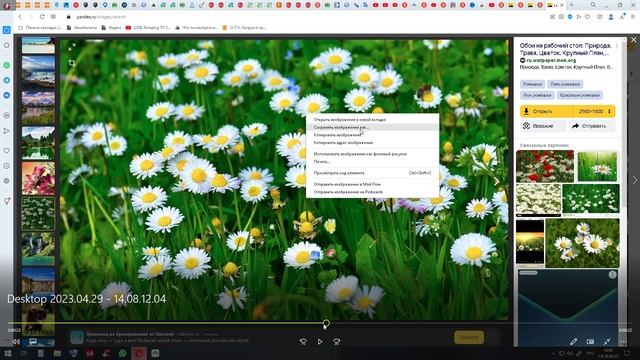Click the video seek bar handle
Image resolution: width=640 pixels, height=360 pixels.
[326, 324]
